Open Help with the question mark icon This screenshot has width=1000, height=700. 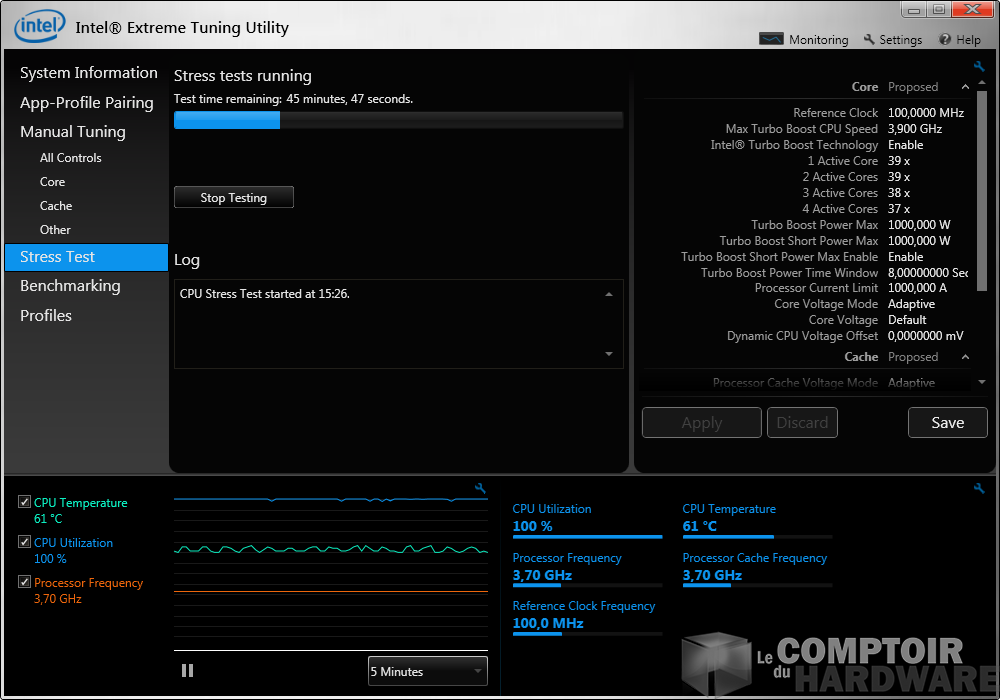pos(945,39)
